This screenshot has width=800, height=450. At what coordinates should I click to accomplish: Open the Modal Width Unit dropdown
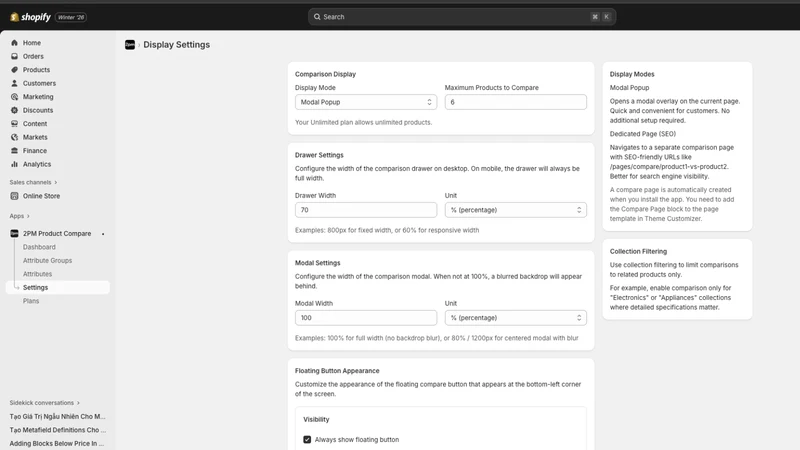pyautogui.click(x=515, y=317)
